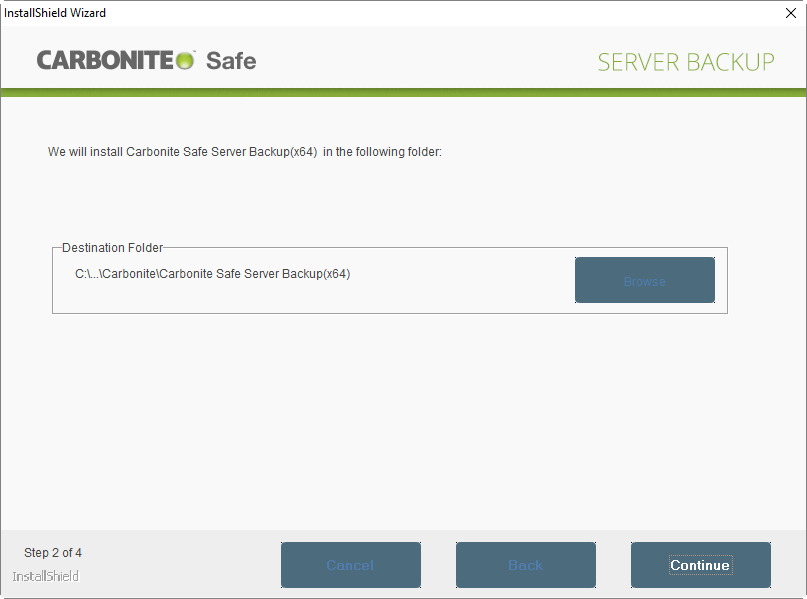Cancel the installation wizard
The image size is (807, 599).
click(350, 565)
